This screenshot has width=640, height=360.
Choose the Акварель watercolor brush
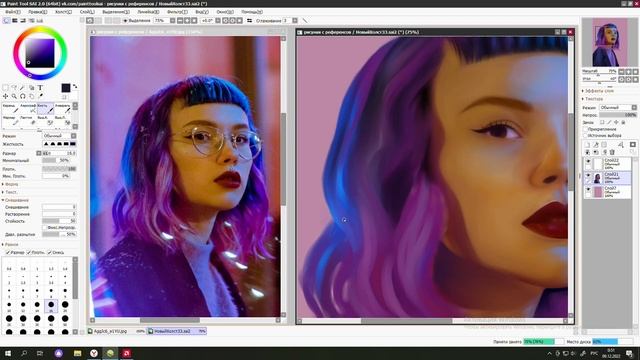click(x=63, y=109)
